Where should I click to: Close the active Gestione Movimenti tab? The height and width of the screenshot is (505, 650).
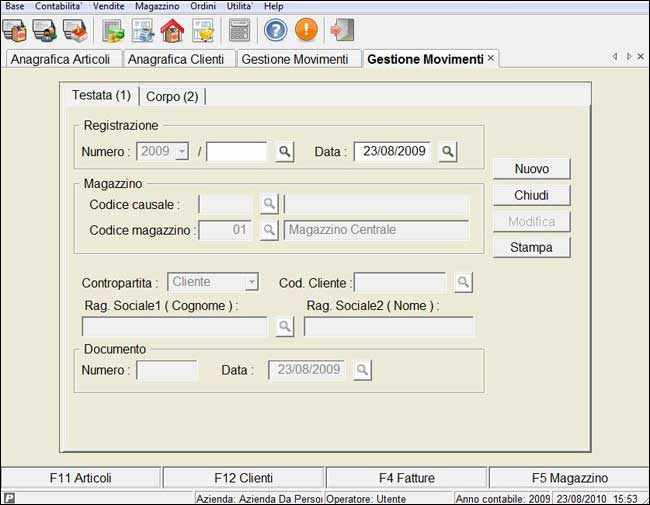coord(490,59)
